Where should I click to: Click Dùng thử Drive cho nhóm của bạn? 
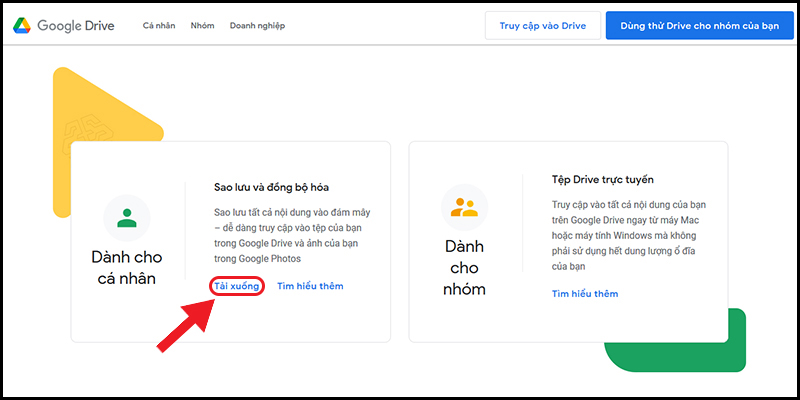click(699, 26)
